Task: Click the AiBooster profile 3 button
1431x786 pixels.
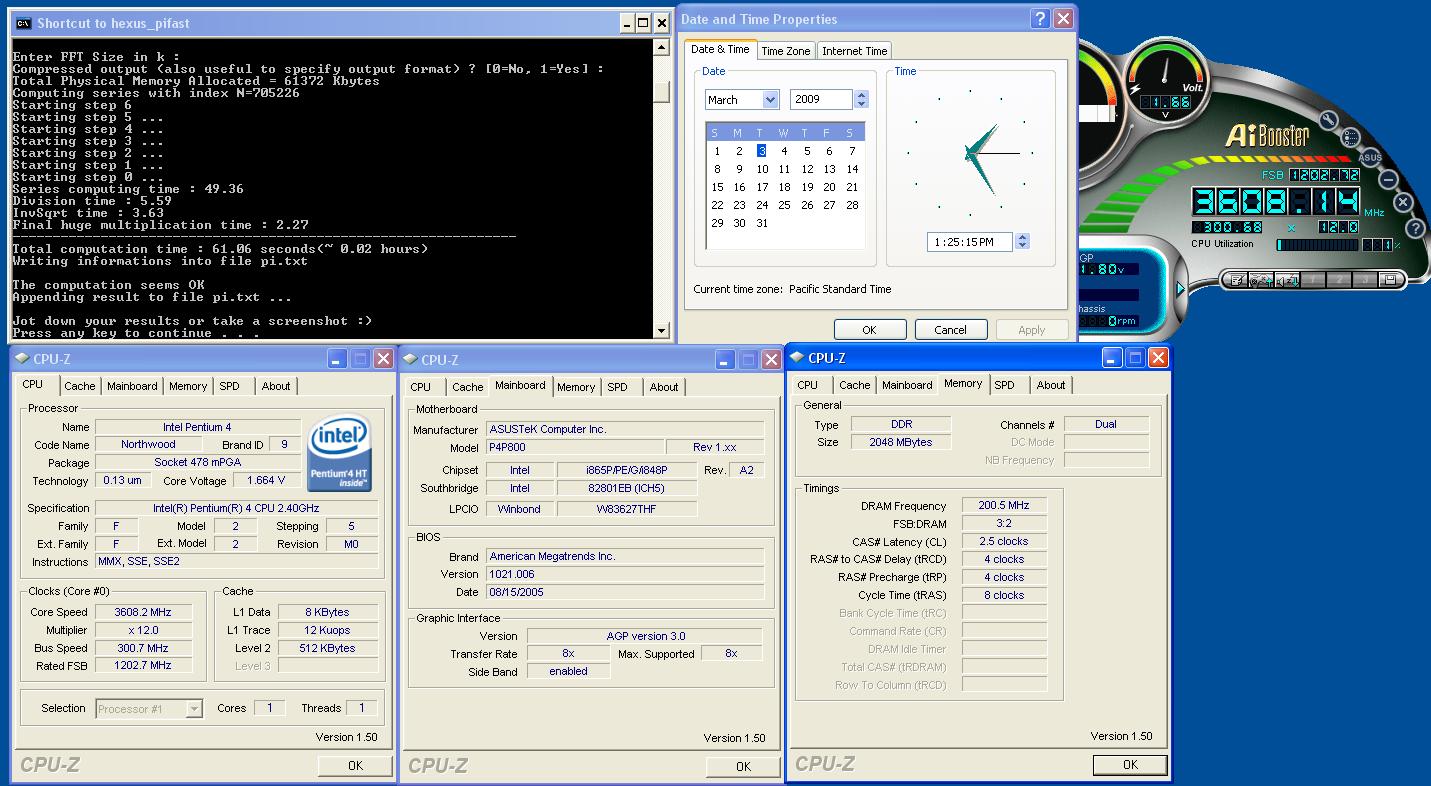Action: (x=1364, y=280)
